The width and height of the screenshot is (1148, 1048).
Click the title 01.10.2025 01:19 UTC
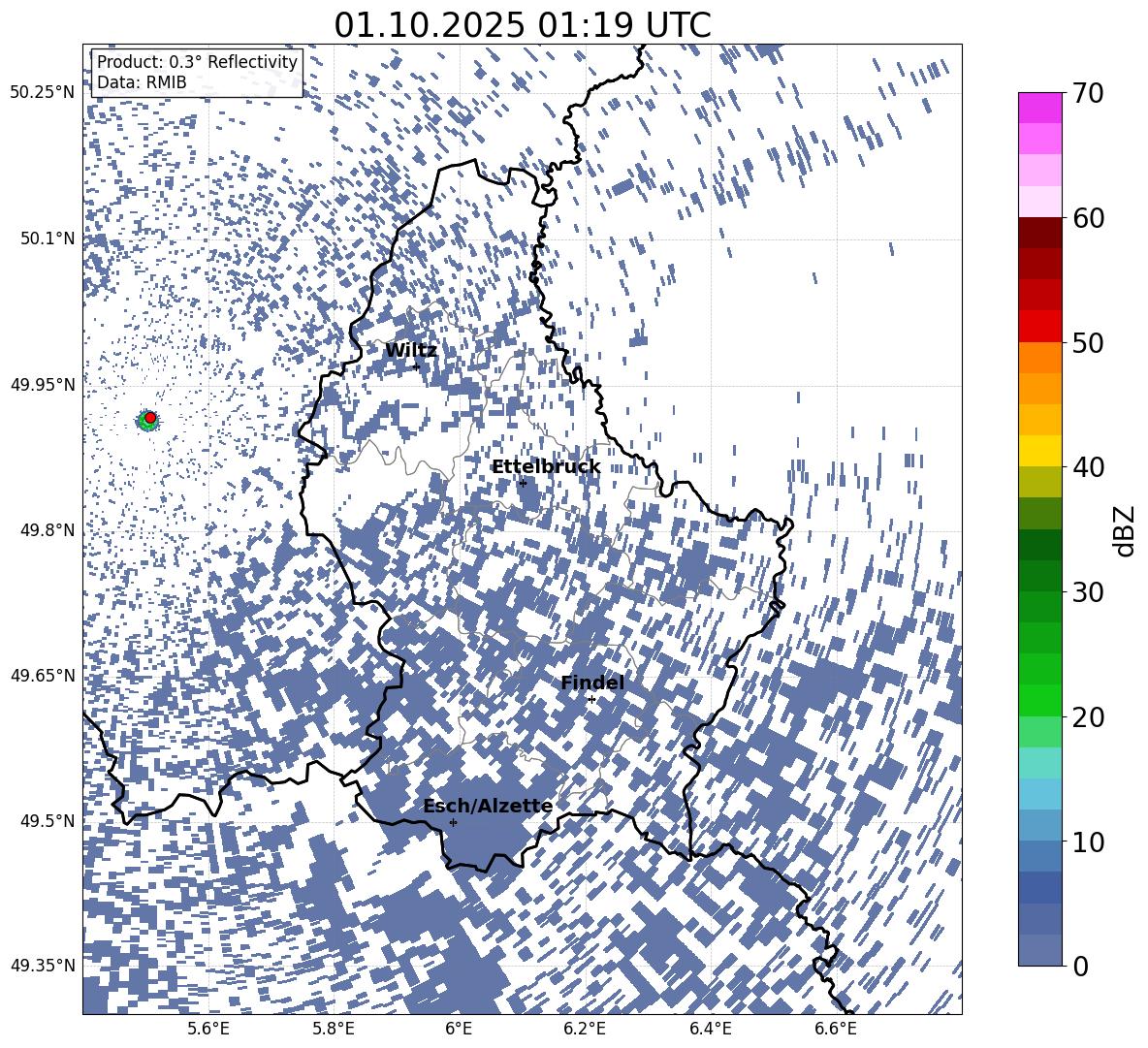522,25
